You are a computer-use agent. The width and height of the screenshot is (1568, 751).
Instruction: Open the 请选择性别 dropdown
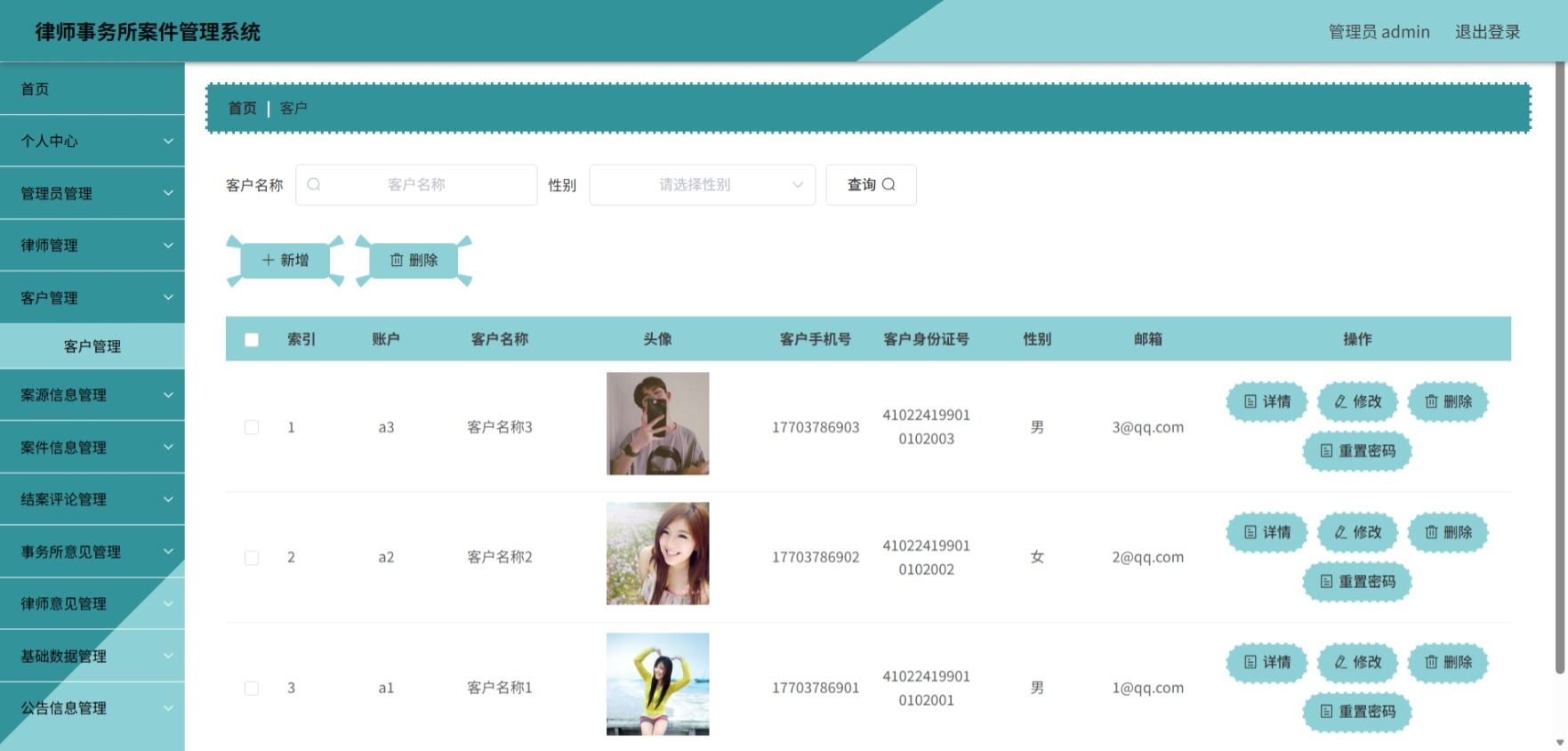click(703, 185)
